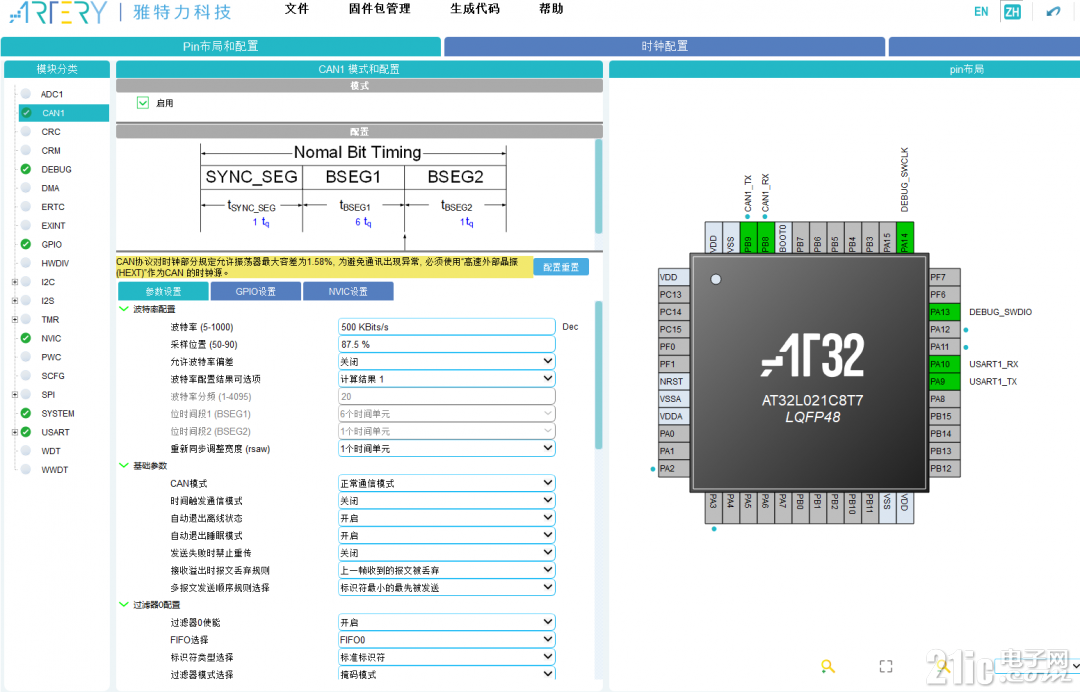Open the CAN模式 dropdown
This screenshot has height=692, width=1080.
click(x=446, y=483)
